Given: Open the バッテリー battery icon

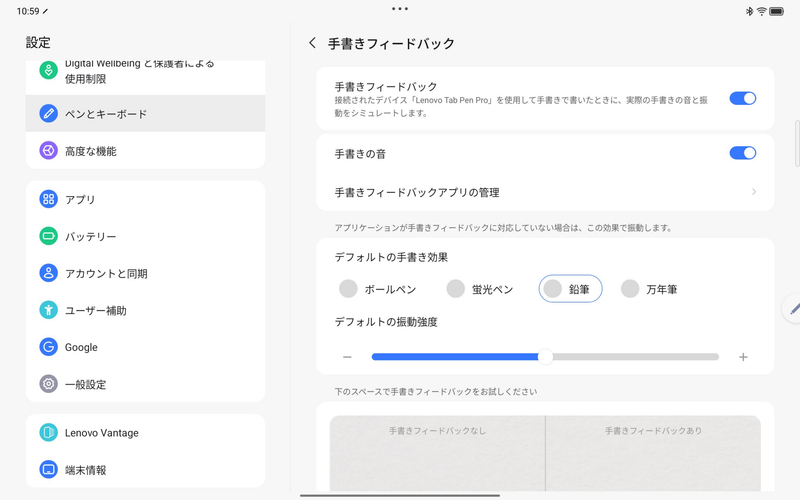Looking at the screenshot, I should click(x=48, y=236).
